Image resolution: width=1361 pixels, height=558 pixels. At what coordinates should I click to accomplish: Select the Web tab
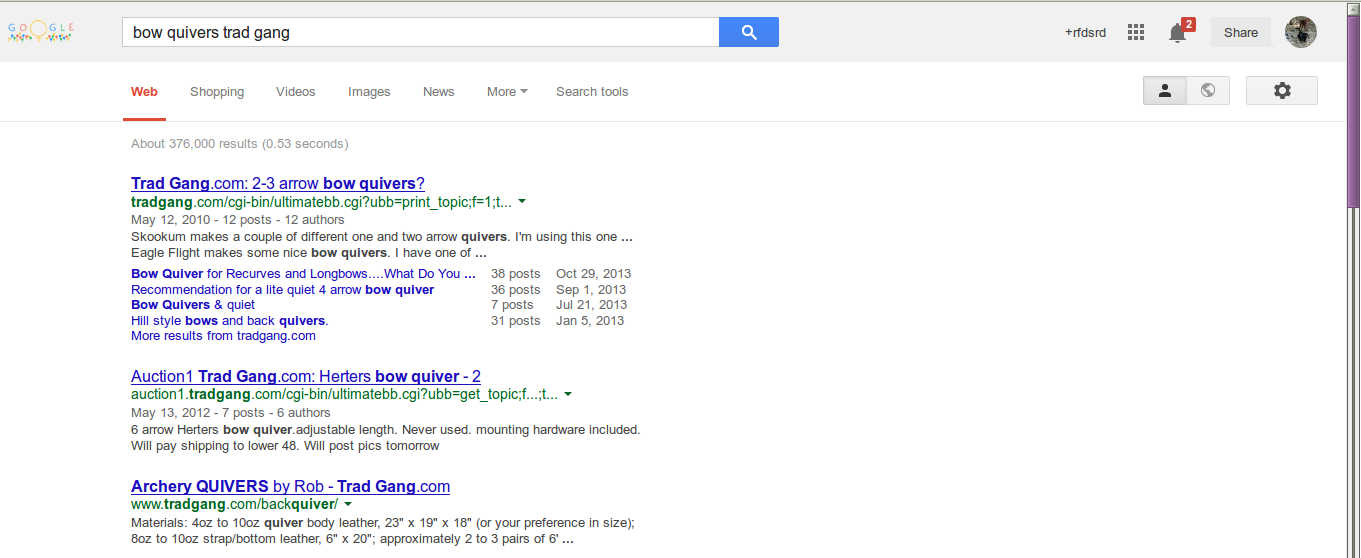(144, 91)
